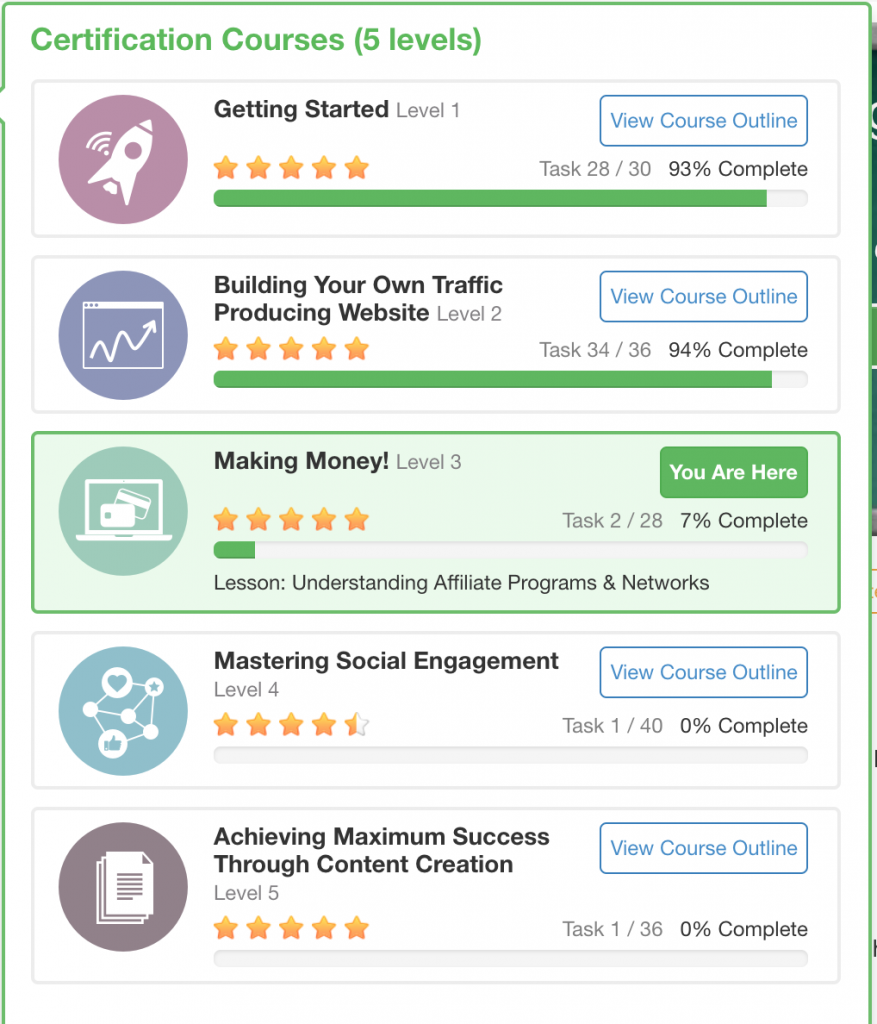View Course Outline for Mastering Social Engagement
877x1024 pixels.
703,673
